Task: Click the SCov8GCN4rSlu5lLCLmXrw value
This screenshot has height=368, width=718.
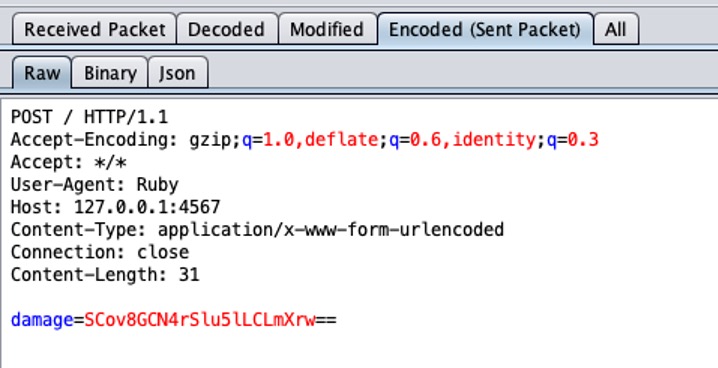Action: (x=200, y=319)
